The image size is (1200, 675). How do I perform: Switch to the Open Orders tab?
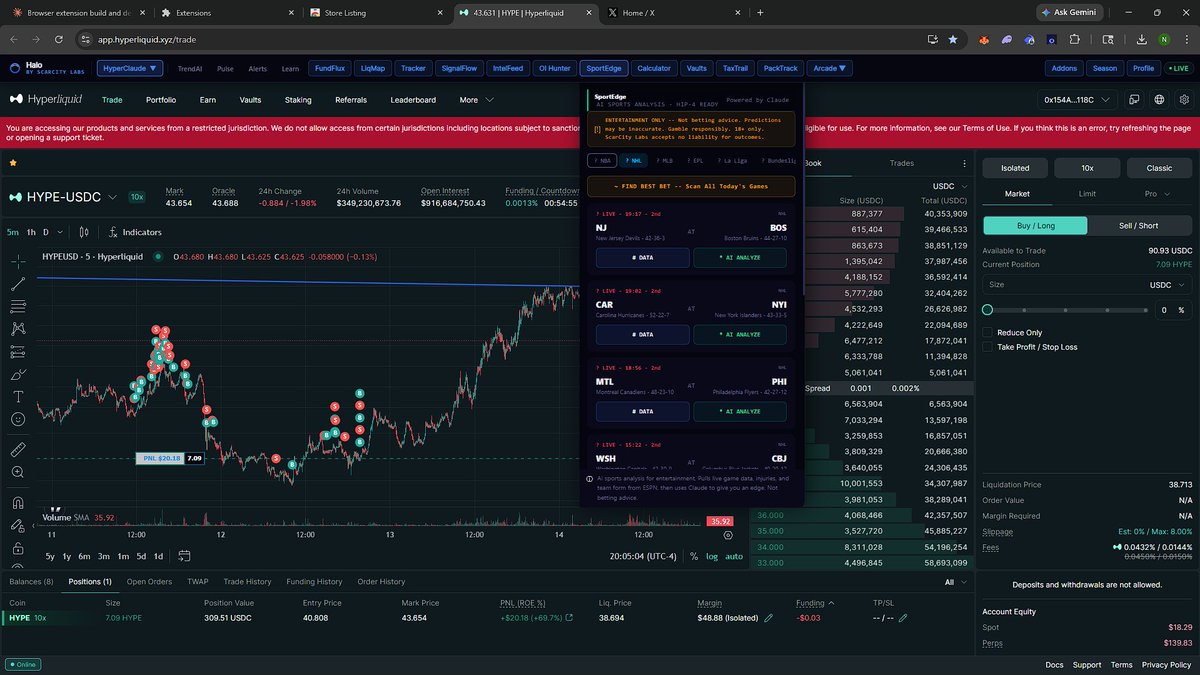pyautogui.click(x=149, y=581)
